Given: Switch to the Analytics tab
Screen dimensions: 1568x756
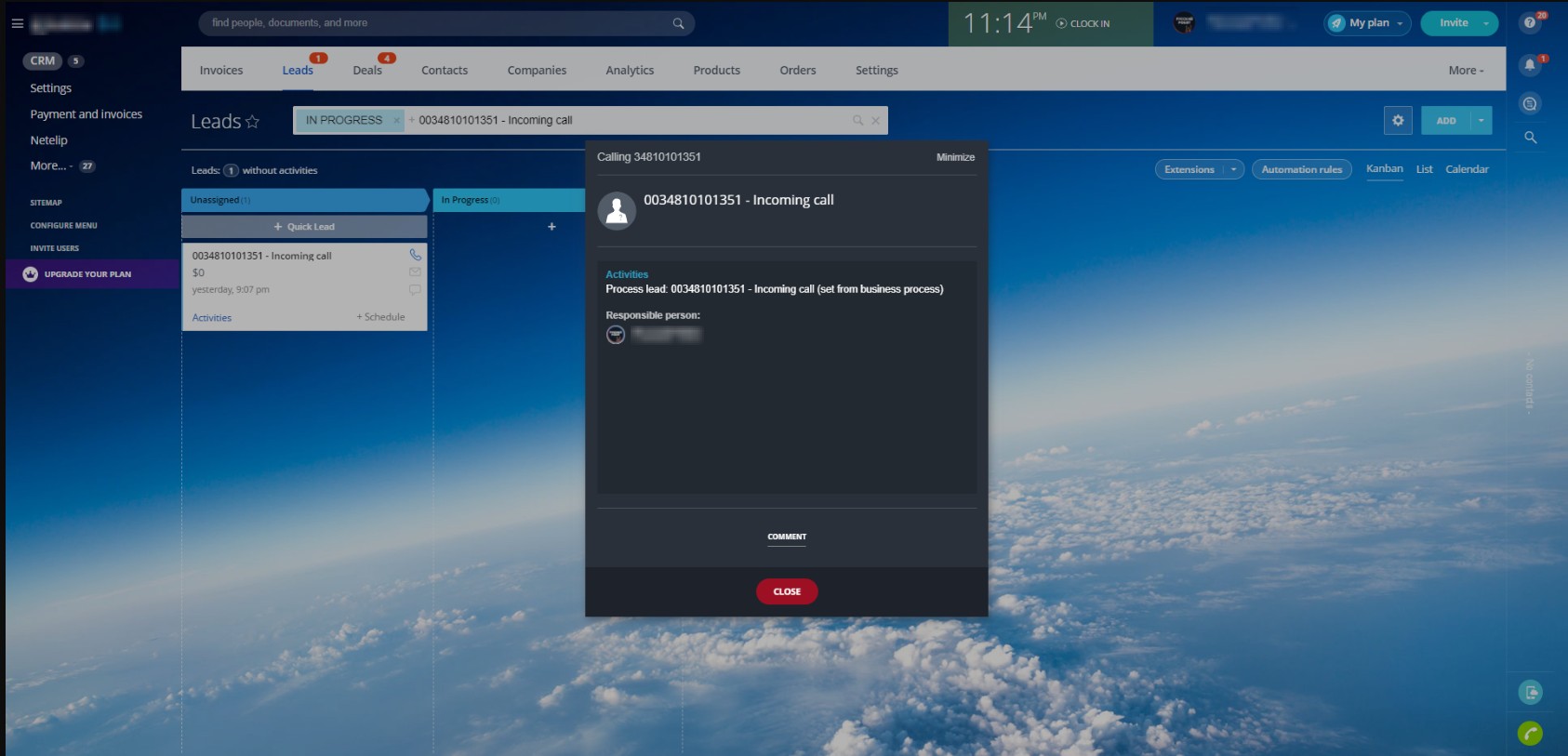Looking at the screenshot, I should (630, 71).
